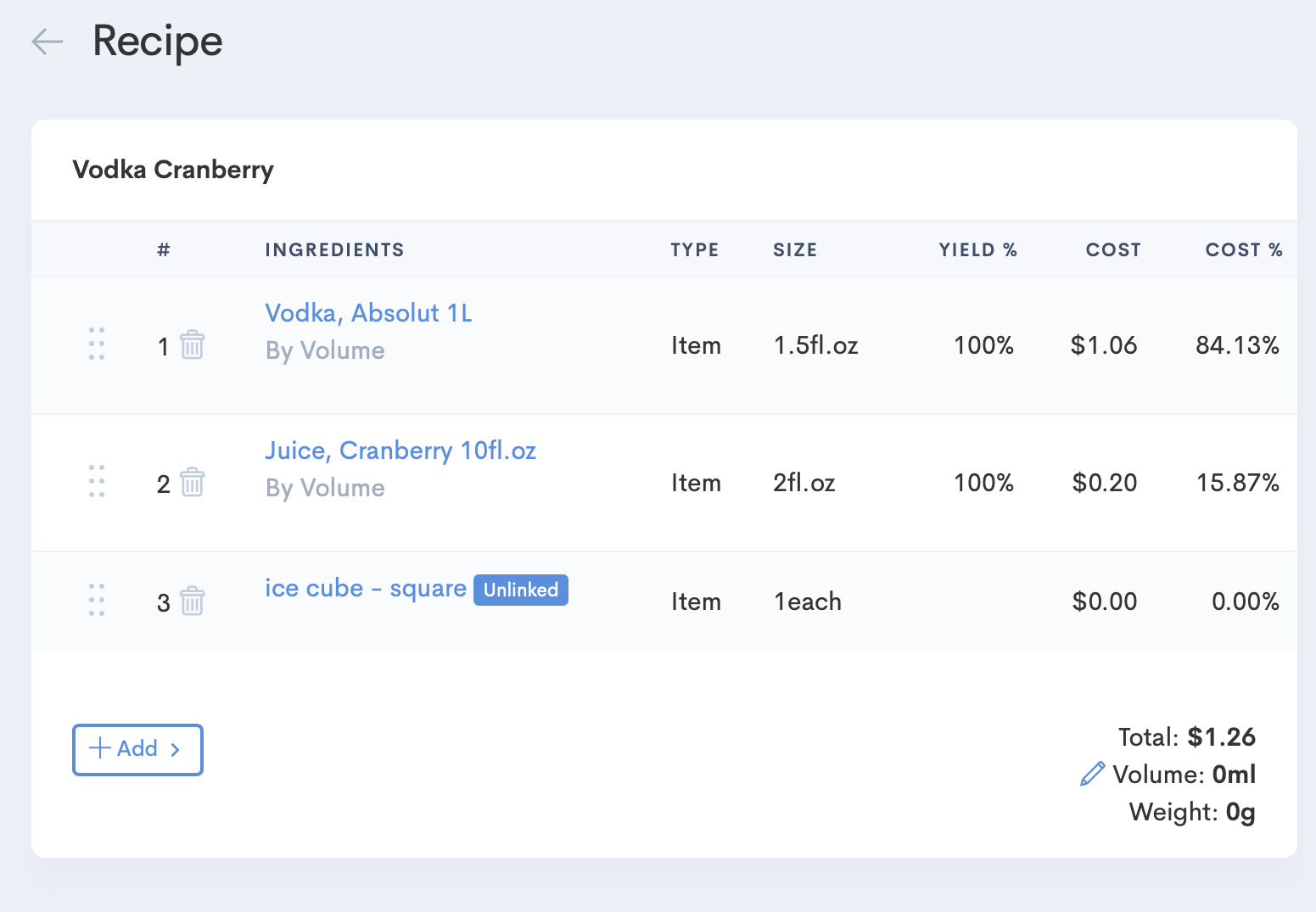Viewport: 1316px width, 912px height.
Task: Open the Vodka, Absolut 1L item link
Action: coord(368,313)
